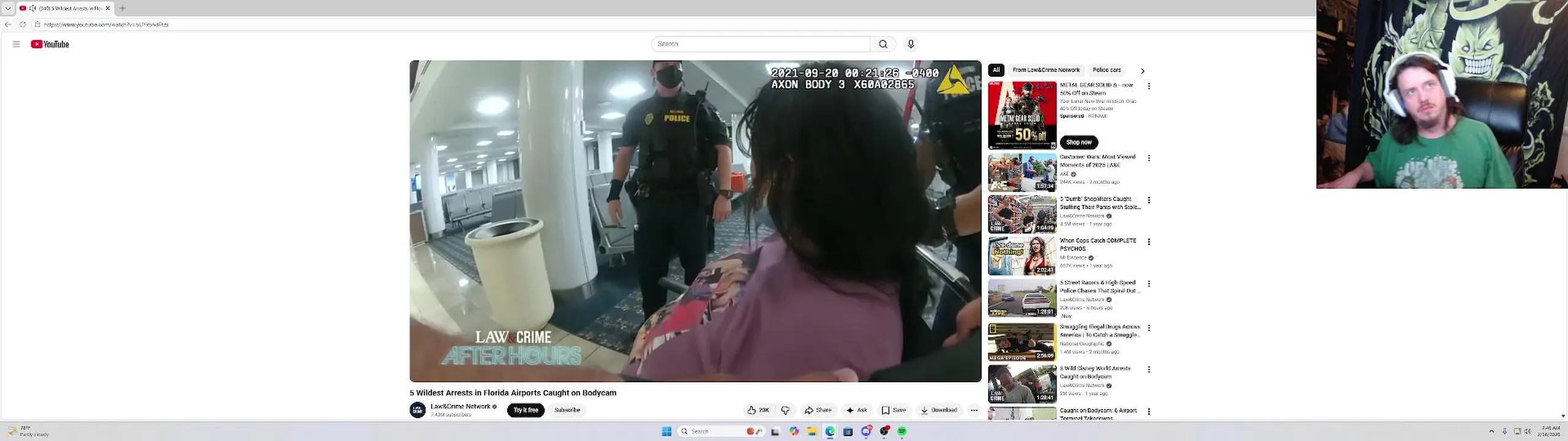Go back with browser back arrow
The width and height of the screenshot is (1568, 441).
point(8,24)
